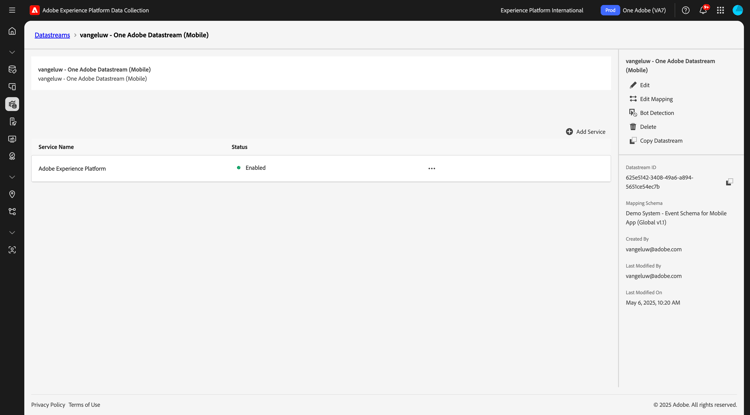Open the workflow nodes sidebar icon
This screenshot has width=750, height=415.
(x=12, y=211)
